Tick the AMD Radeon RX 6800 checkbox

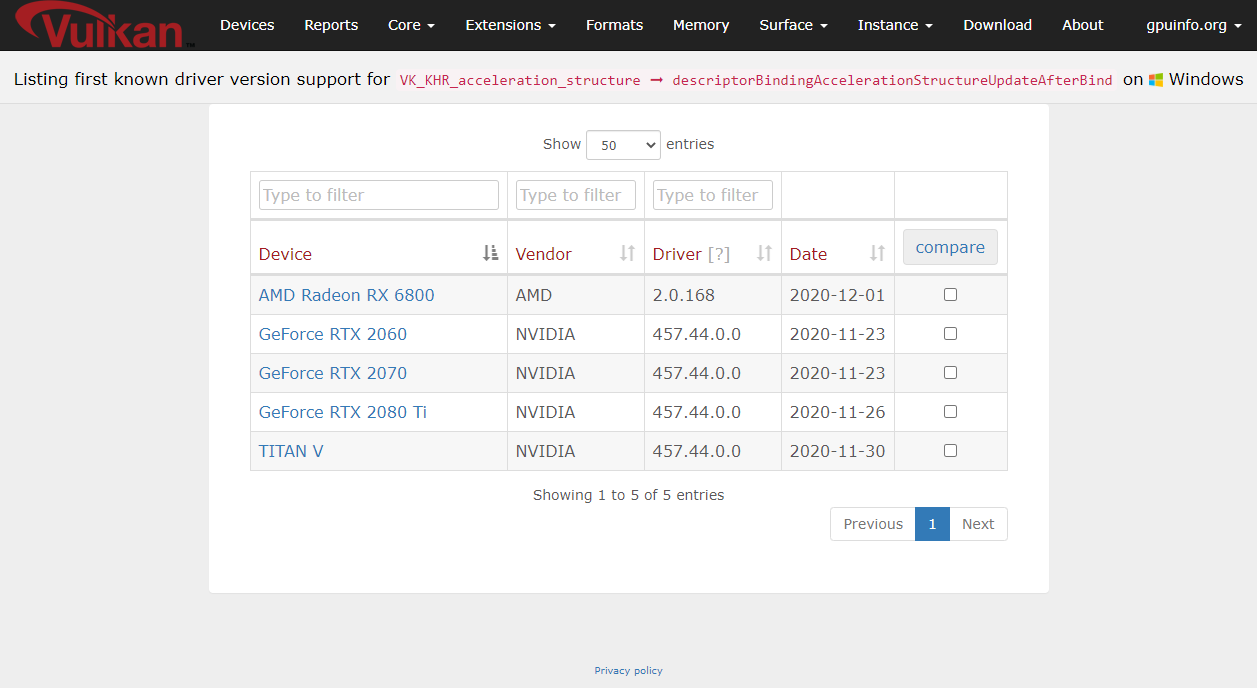pyautogui.click(x=950, y=294)
